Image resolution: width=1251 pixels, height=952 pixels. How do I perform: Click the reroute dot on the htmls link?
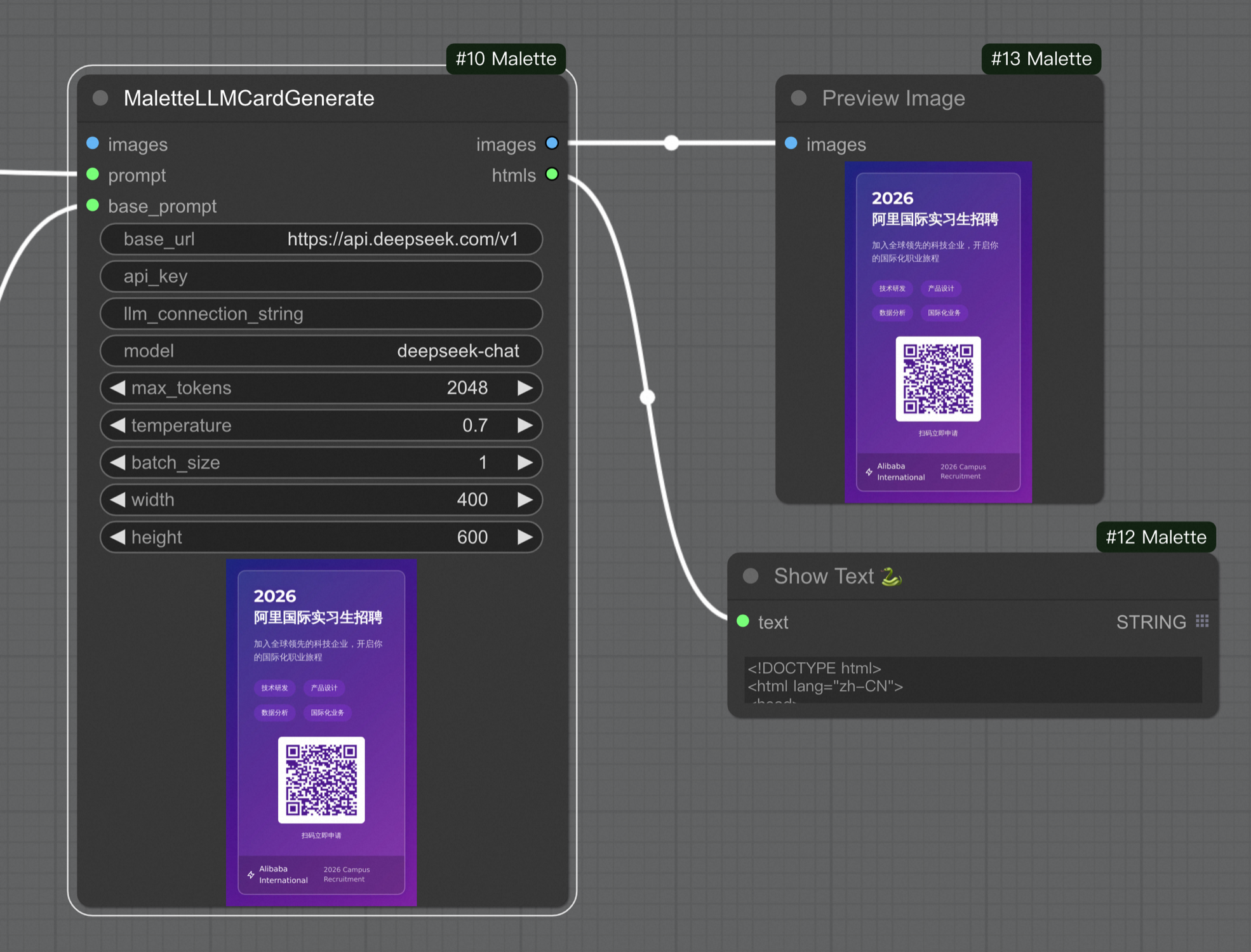click(647, 398)
